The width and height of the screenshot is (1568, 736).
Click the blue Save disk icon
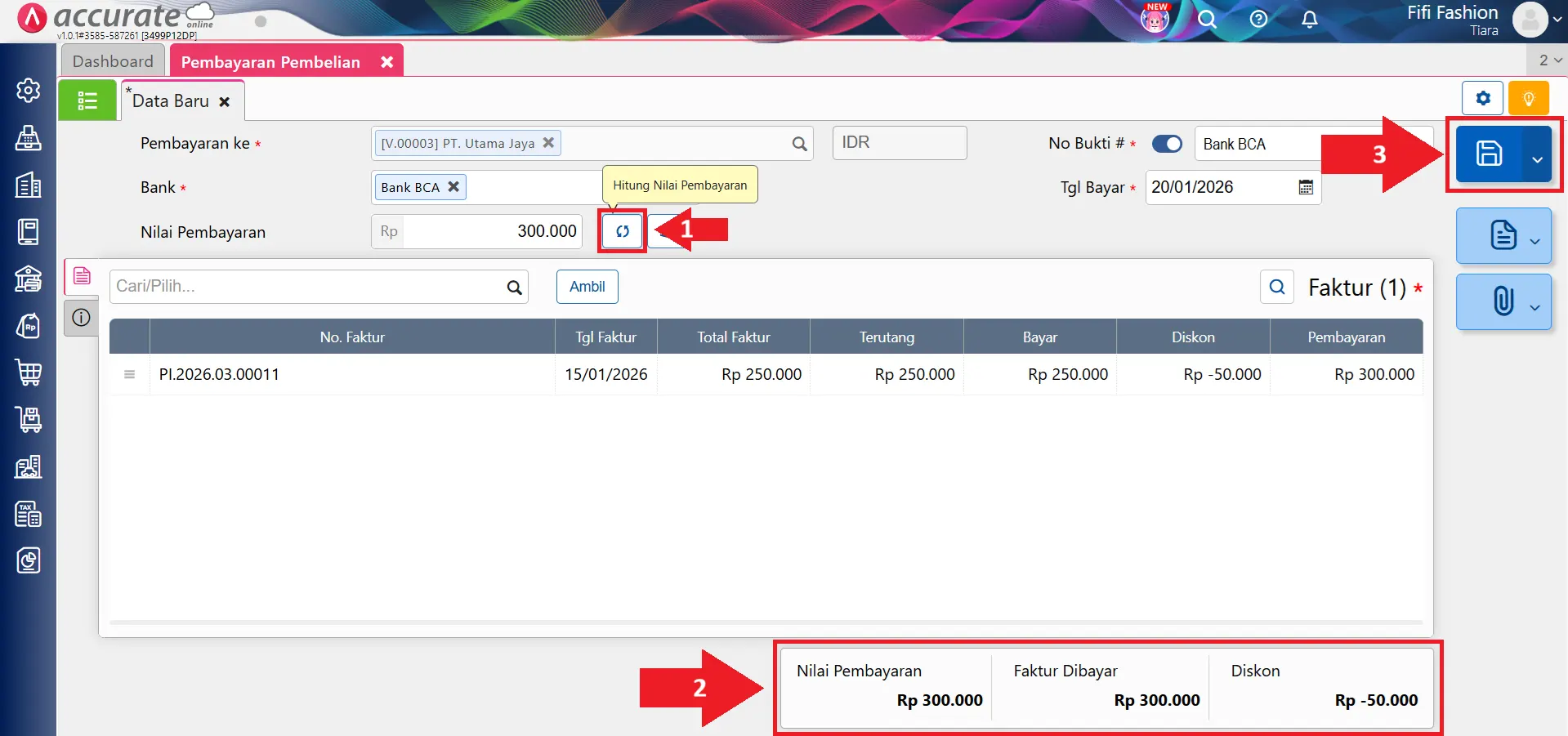point(1489,154)
